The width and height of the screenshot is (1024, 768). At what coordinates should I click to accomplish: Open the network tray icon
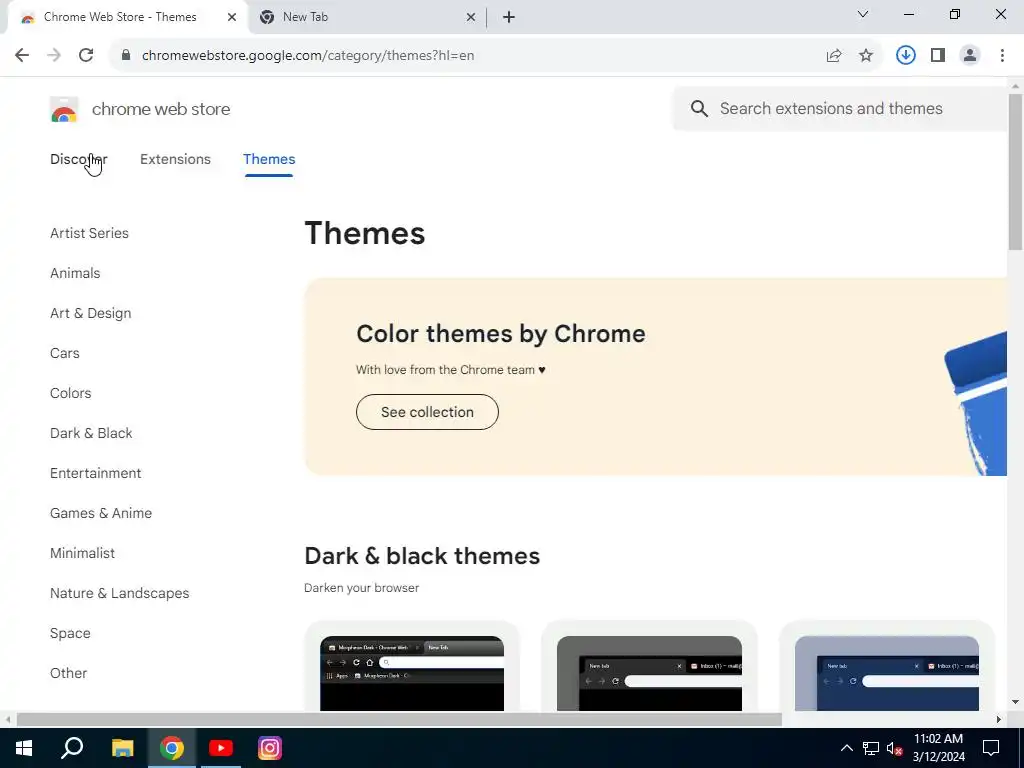point(871,748)
